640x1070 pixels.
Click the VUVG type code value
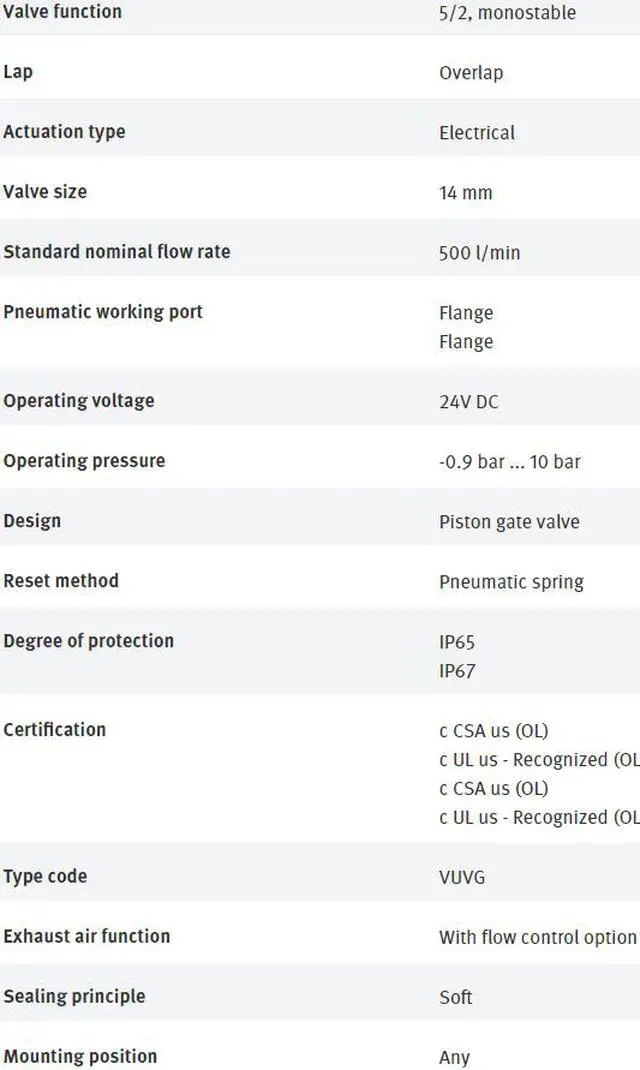point(462,877)
